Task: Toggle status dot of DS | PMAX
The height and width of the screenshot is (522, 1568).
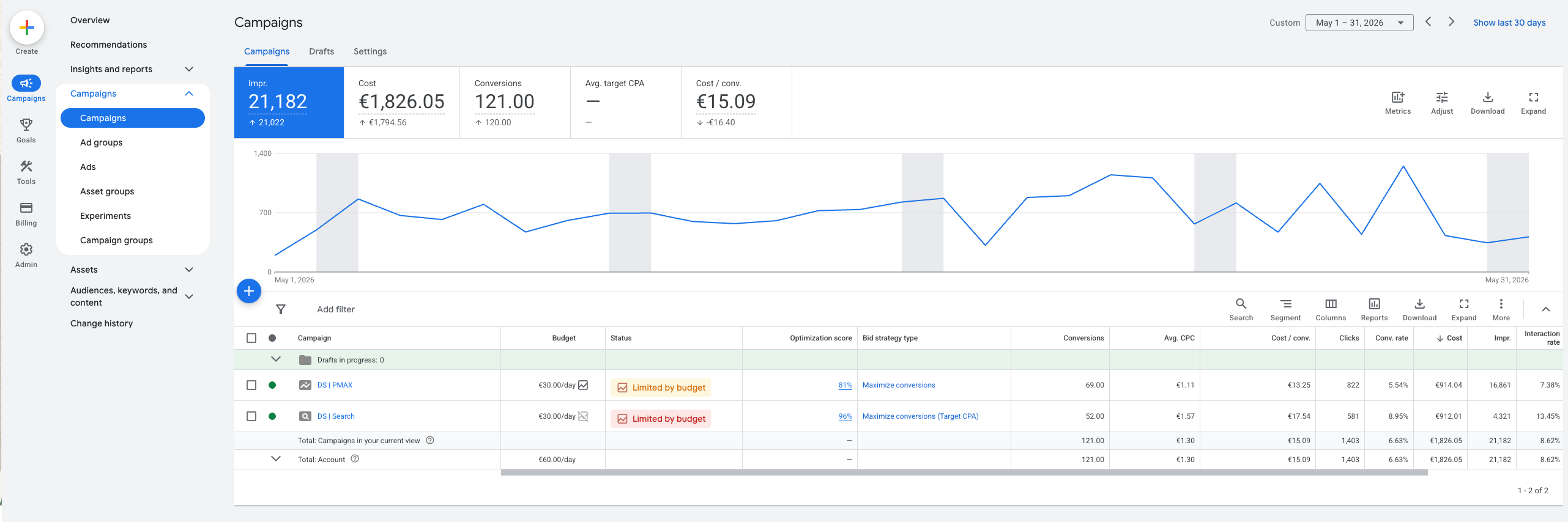Action: [x=272, y=385]
